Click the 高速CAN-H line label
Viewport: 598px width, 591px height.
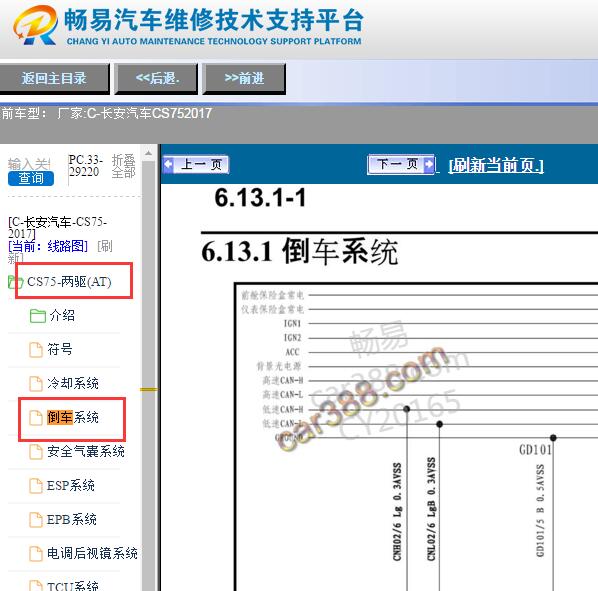pyautogui.click(x=283, y=381)
